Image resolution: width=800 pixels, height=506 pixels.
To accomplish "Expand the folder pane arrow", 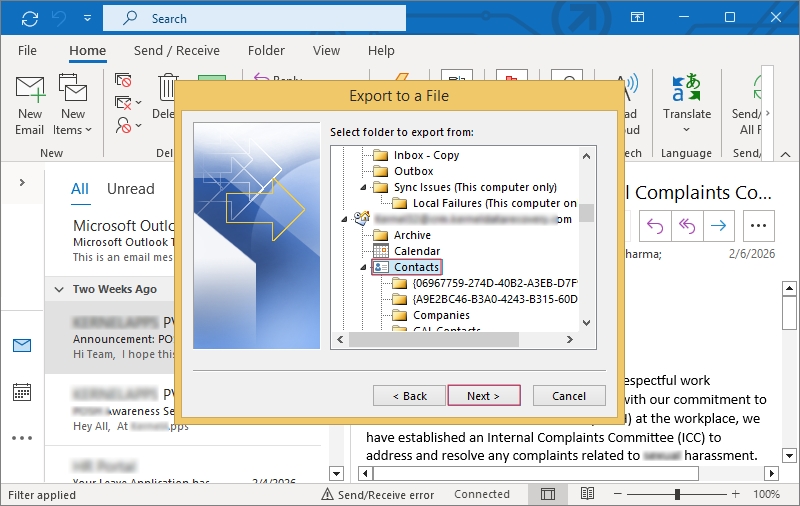I will (22, 182).
